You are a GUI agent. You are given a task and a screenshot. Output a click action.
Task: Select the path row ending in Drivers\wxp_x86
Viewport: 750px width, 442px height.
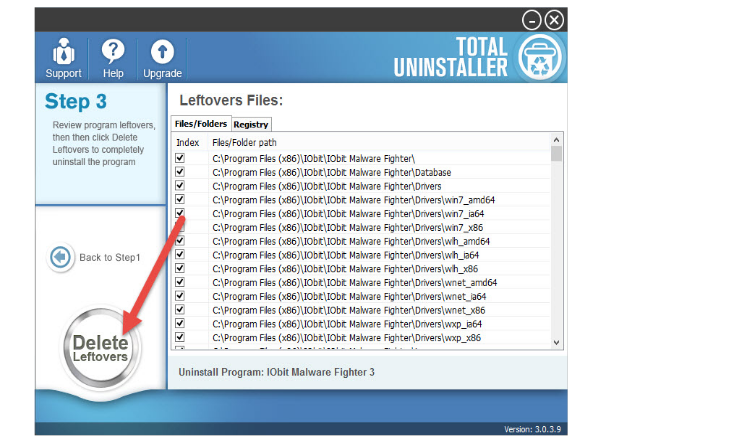(347, 338)
